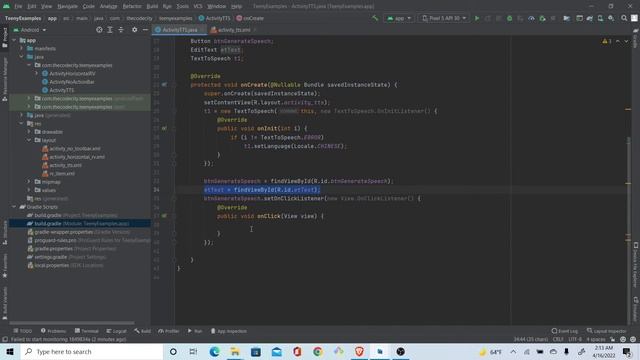Start debugging with the green bug icon
The width and height of the screenshot is (640, 360).
click(x=509, y=18)
